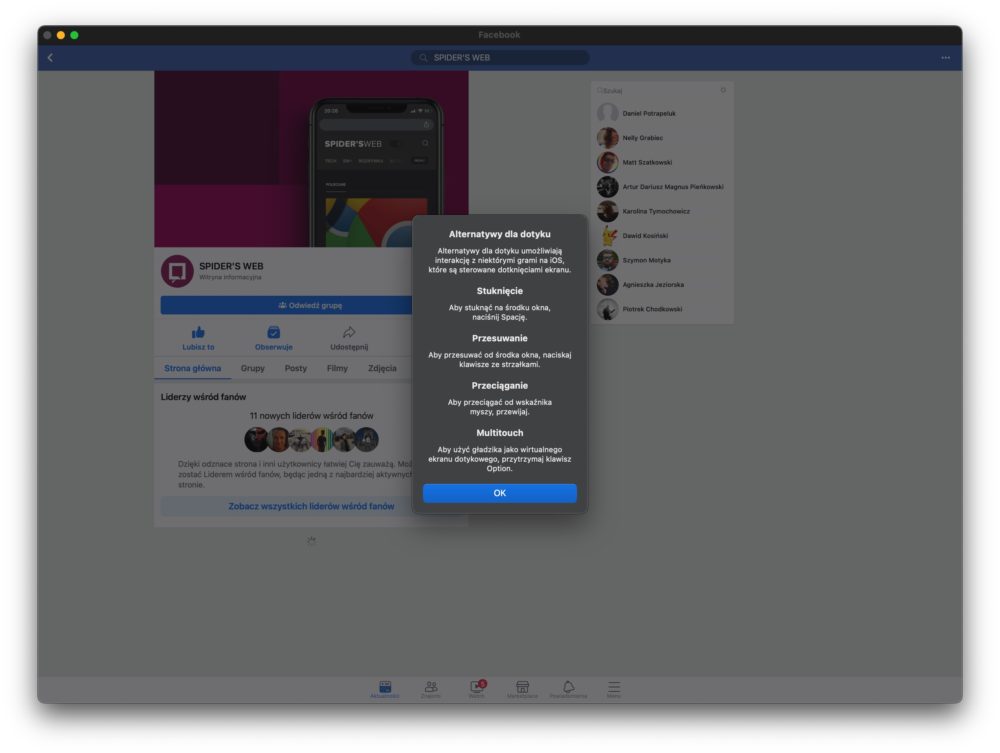
Task: Open chat with Piotrek Chodkowski
Action: click(x=662, y=309)
